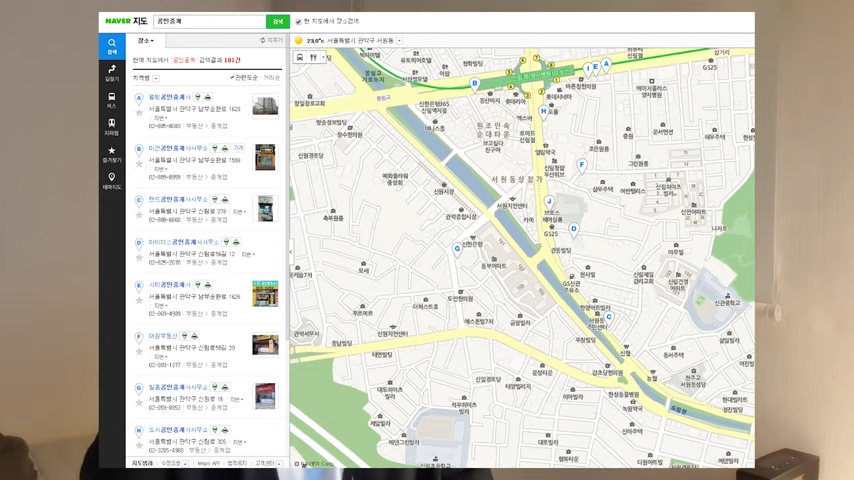854x480 pixels.
Task: Open weather location dropdown arrow
Action: 399,41
